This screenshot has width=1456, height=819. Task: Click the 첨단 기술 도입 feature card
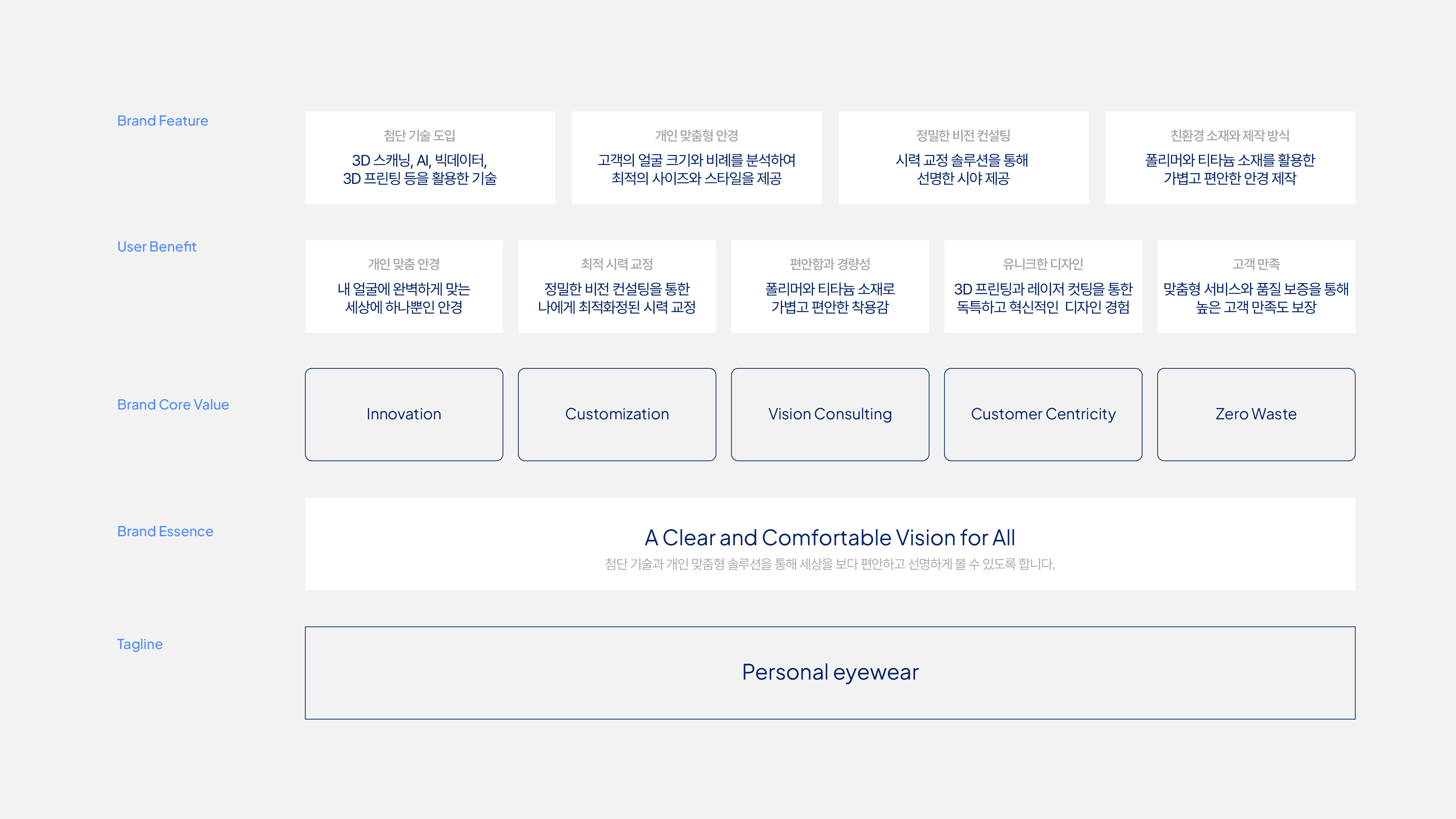430,158
